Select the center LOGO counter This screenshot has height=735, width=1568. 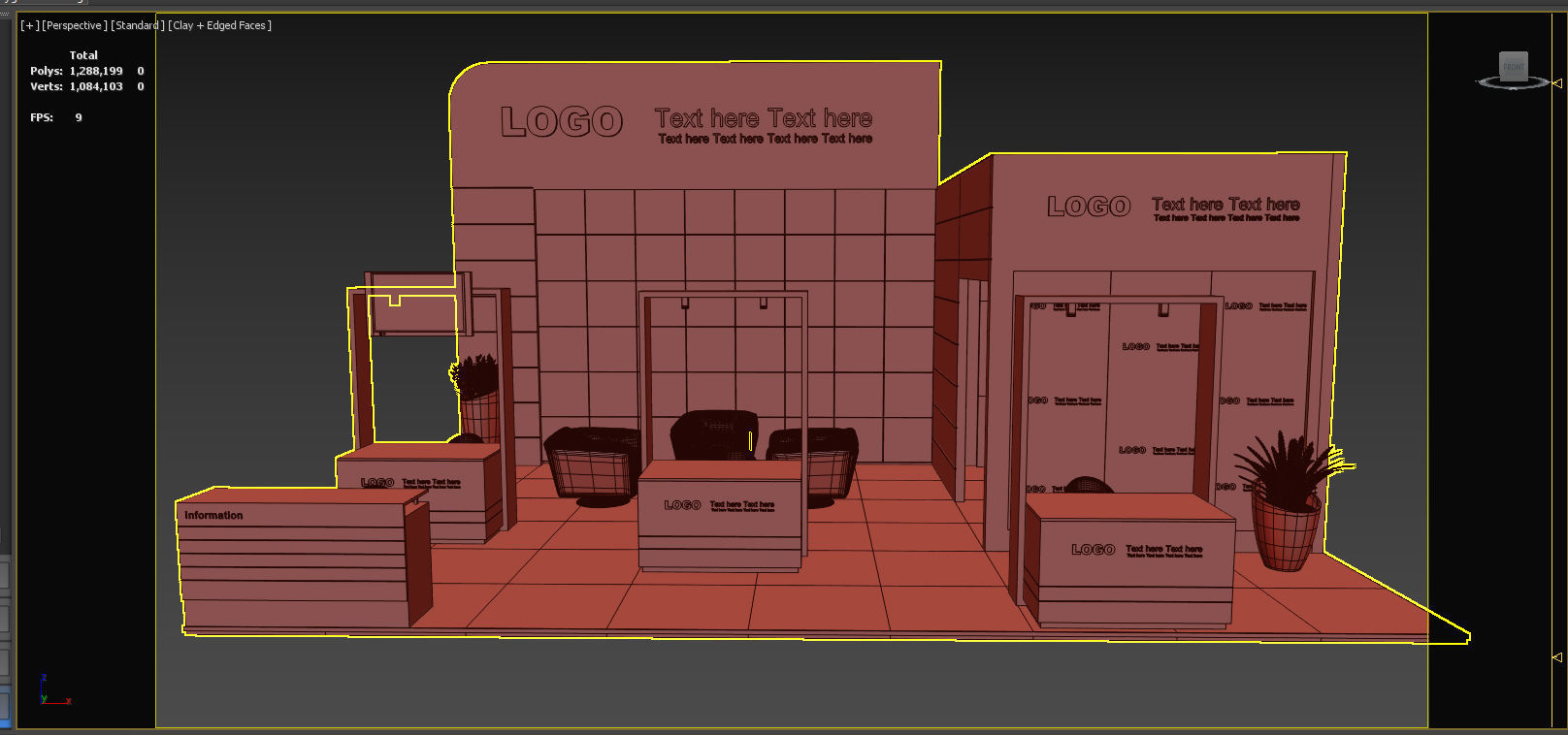pos(720,516)
